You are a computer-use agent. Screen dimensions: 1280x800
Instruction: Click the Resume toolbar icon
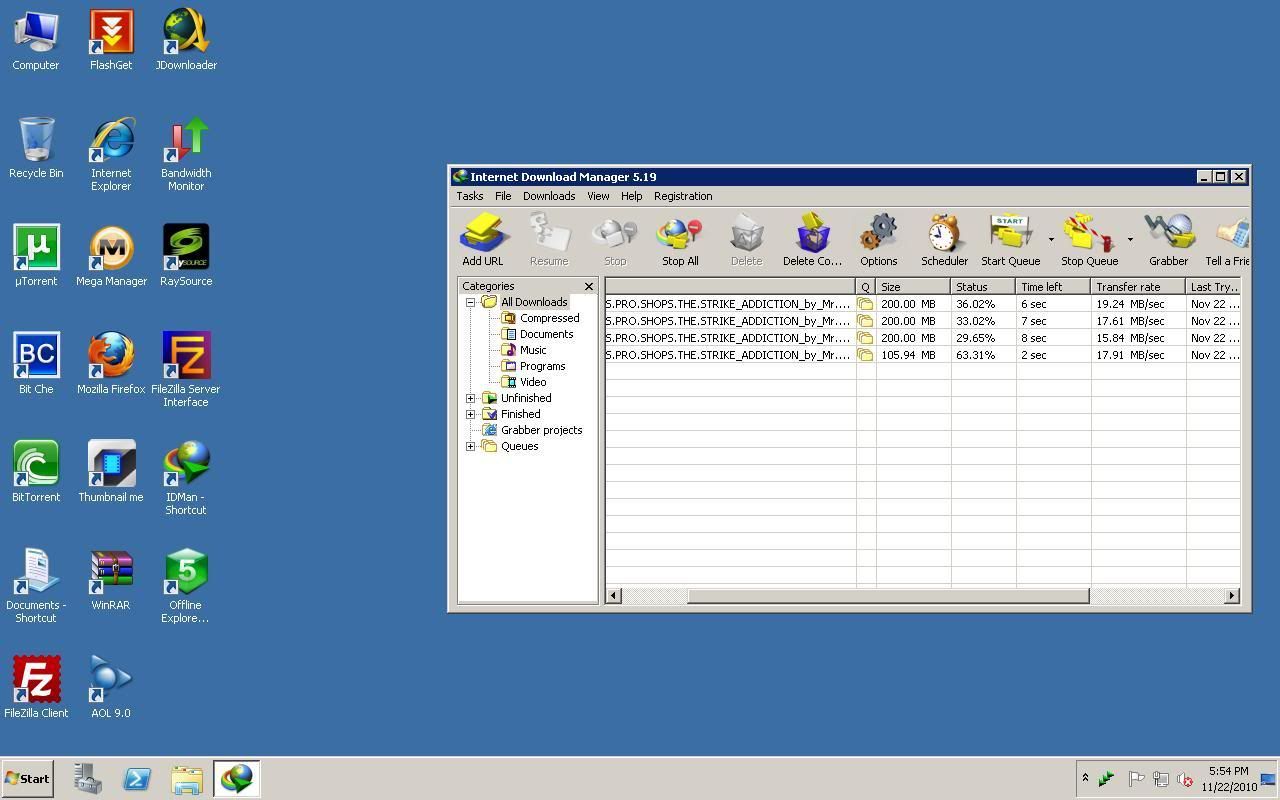pos(548,239)
